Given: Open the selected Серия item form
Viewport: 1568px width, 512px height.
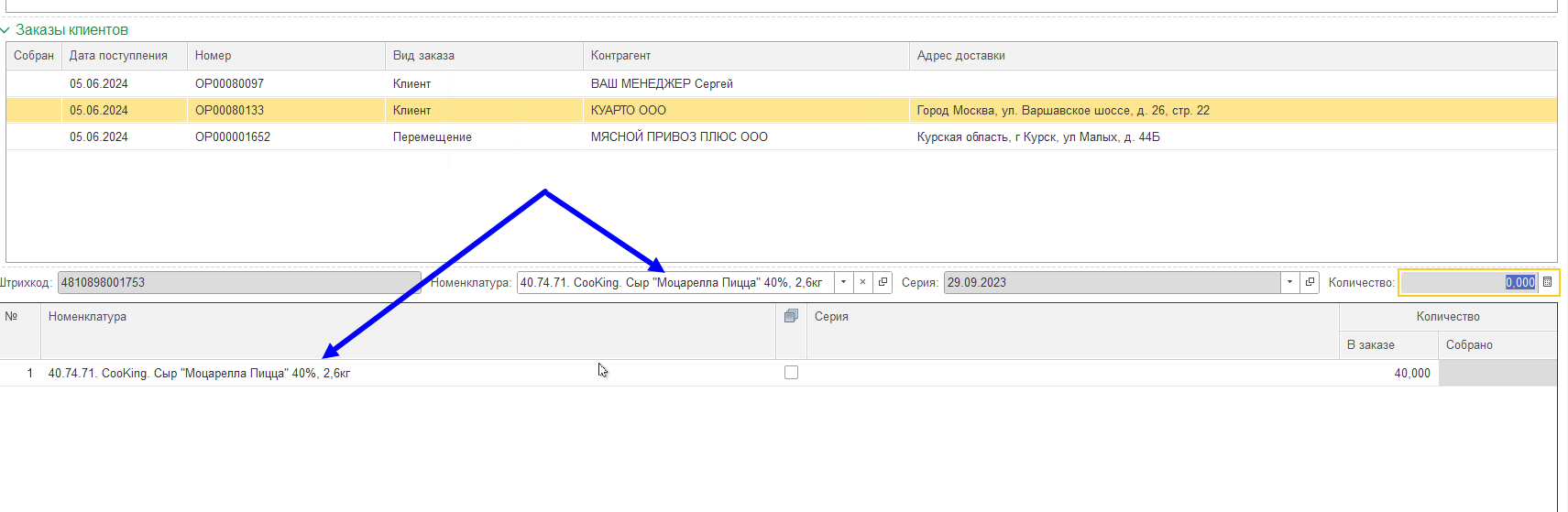Looking at the screenshot, I should click(1310, 282).
